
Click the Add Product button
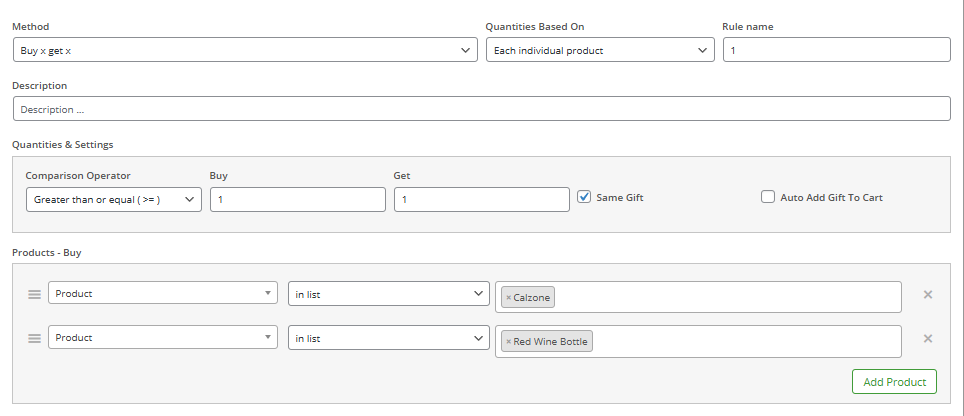tap(894, 382)
